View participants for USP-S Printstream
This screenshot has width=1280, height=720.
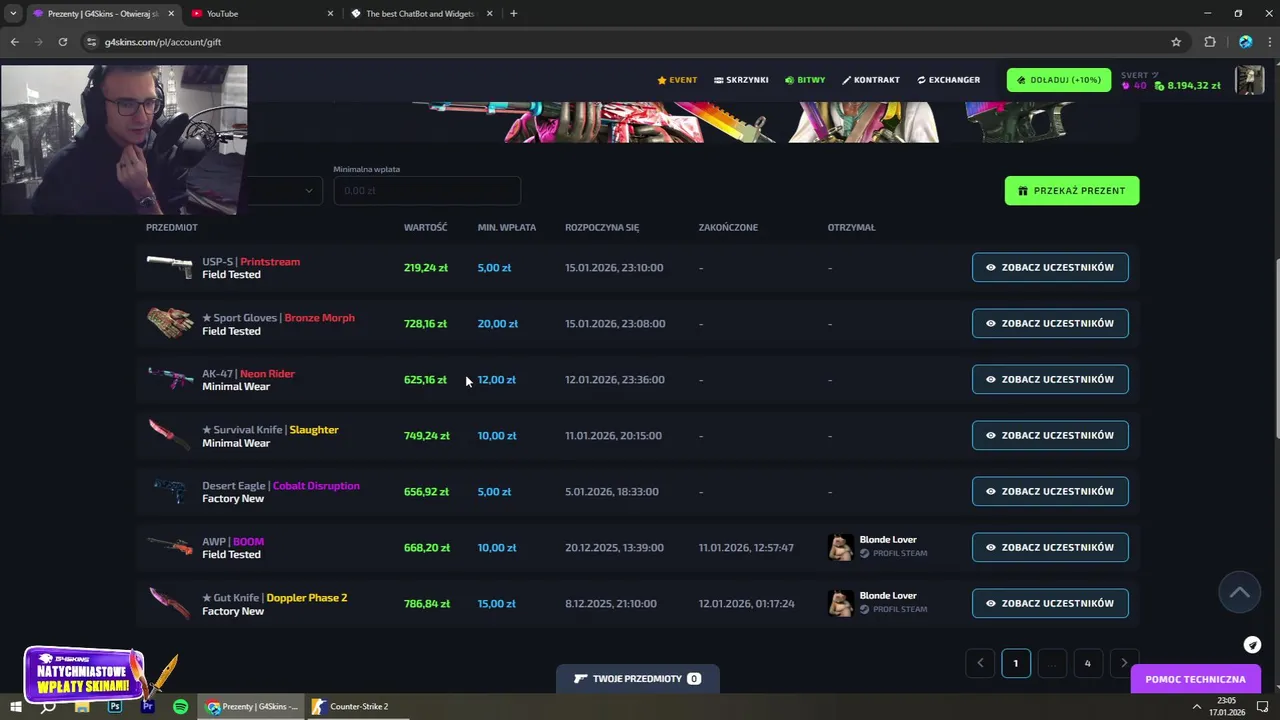click(x=1050, y=267)
